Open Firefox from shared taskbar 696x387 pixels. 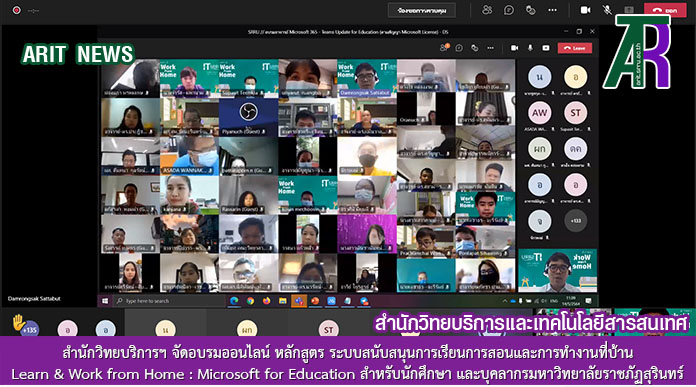coord(266,301)
